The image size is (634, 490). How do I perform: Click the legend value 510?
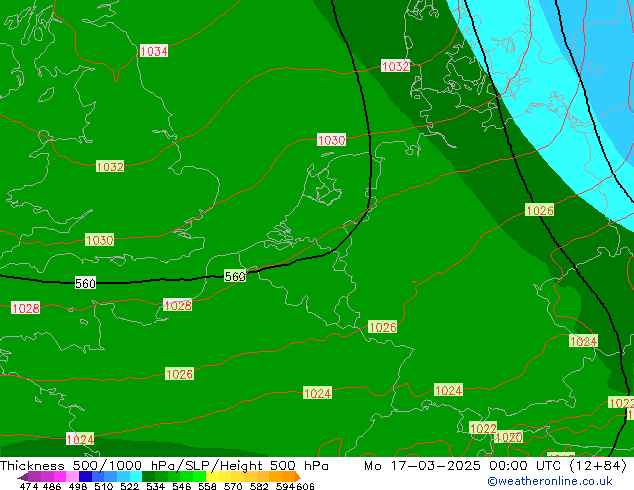tap(104, 486)
